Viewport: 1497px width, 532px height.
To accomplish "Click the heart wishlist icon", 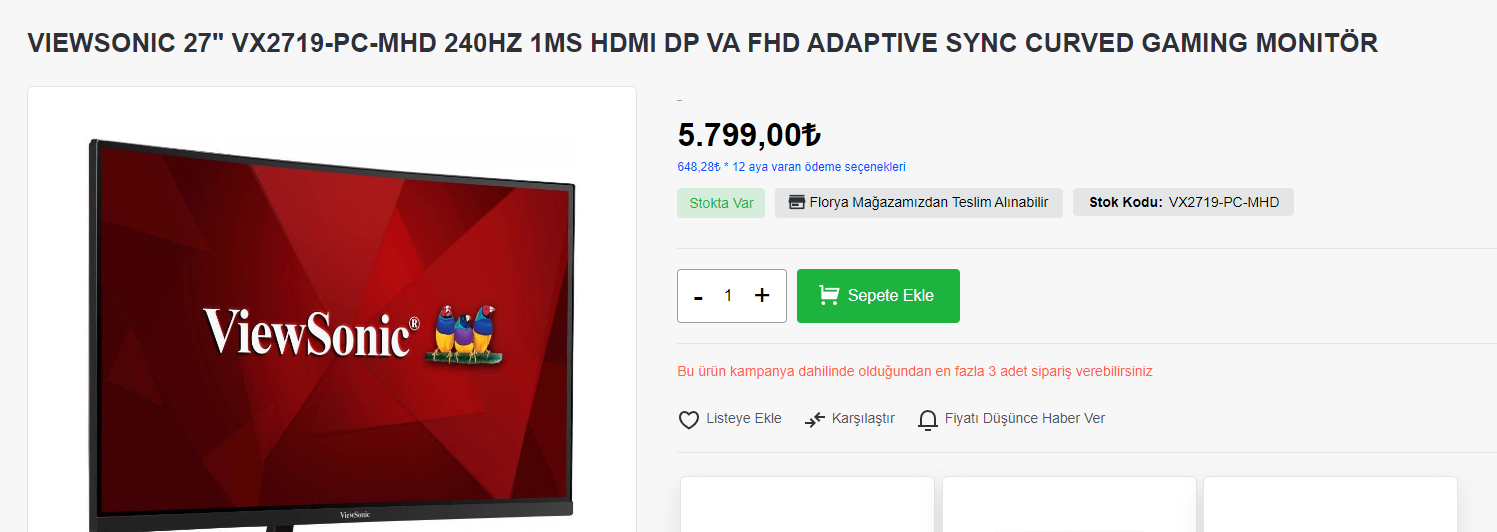I will click(689, 420).
